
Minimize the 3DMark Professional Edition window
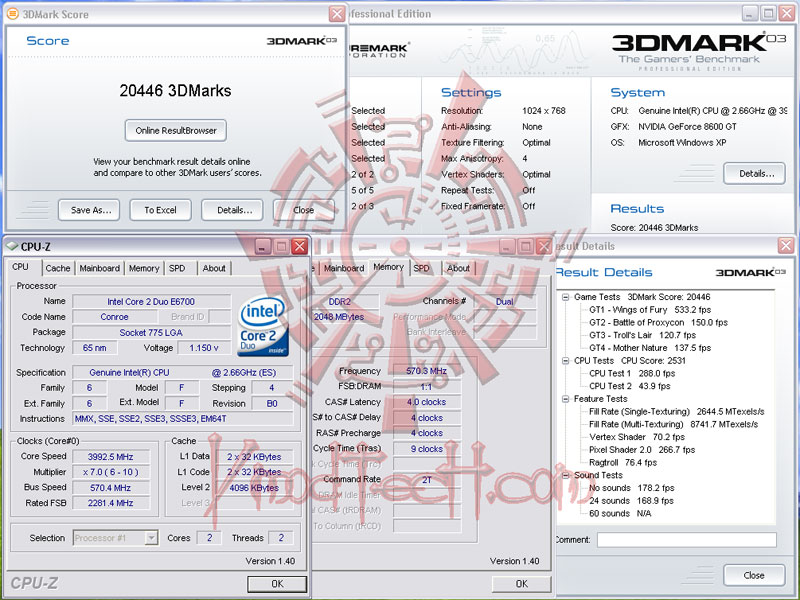click(749, 13)
